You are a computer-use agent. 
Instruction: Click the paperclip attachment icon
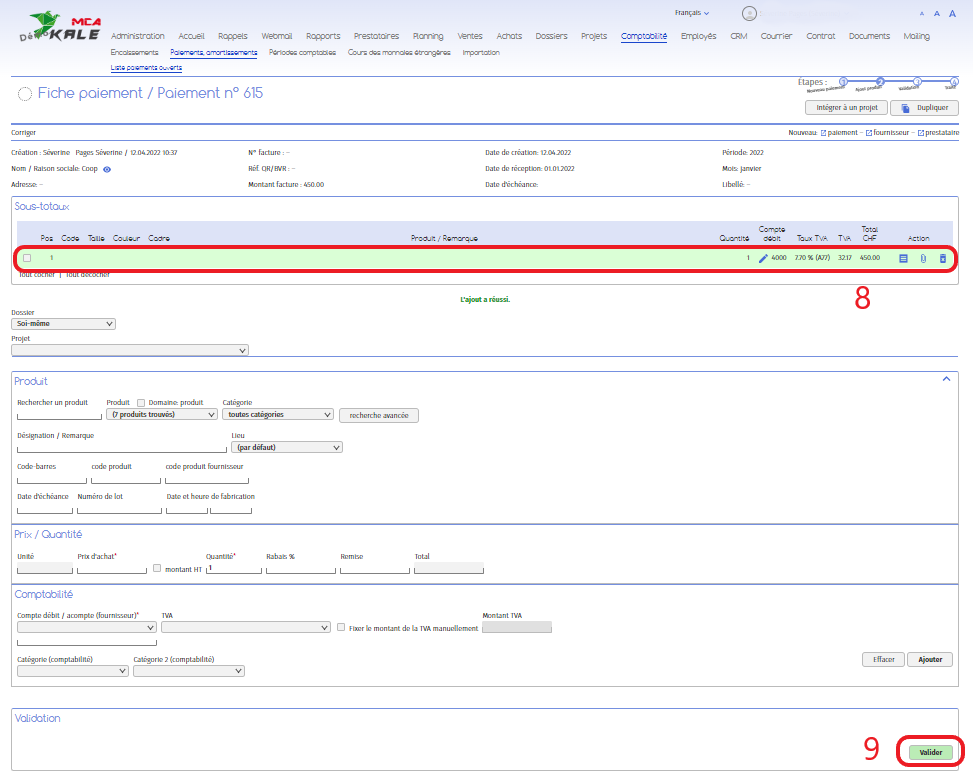(x=923, y=258)
